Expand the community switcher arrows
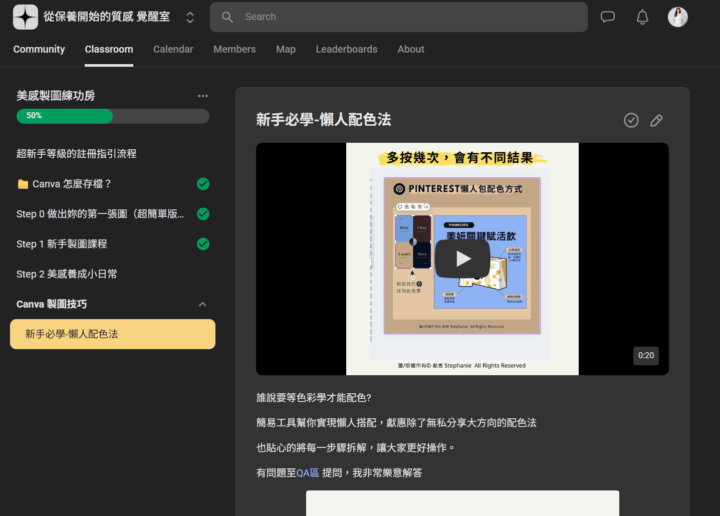Screen dimensions: 720x516 pos(190,17)
